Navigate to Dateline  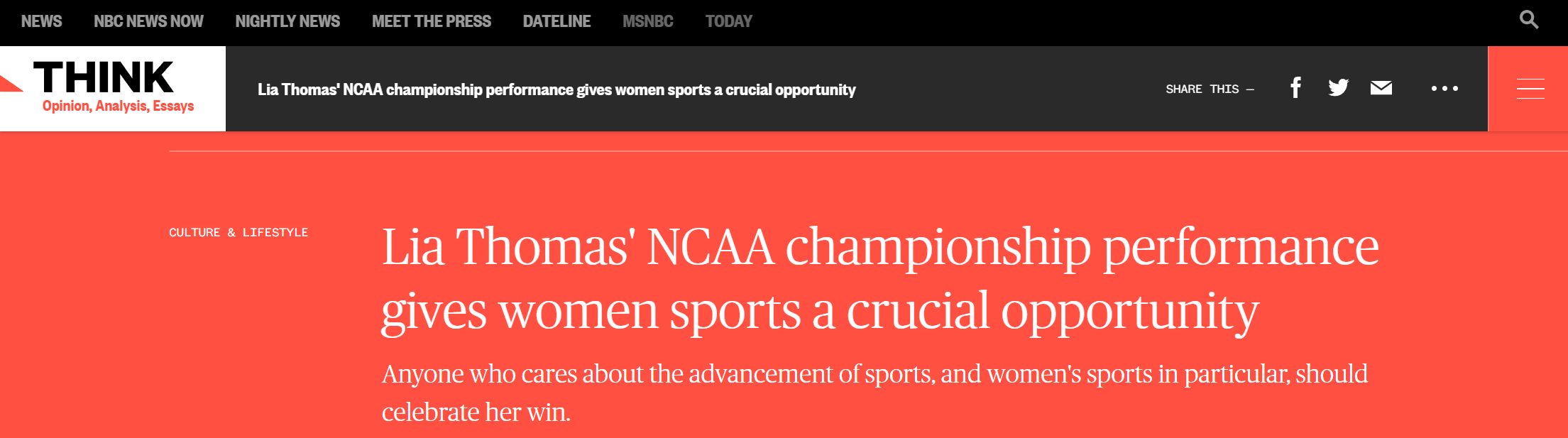[557, 21]
